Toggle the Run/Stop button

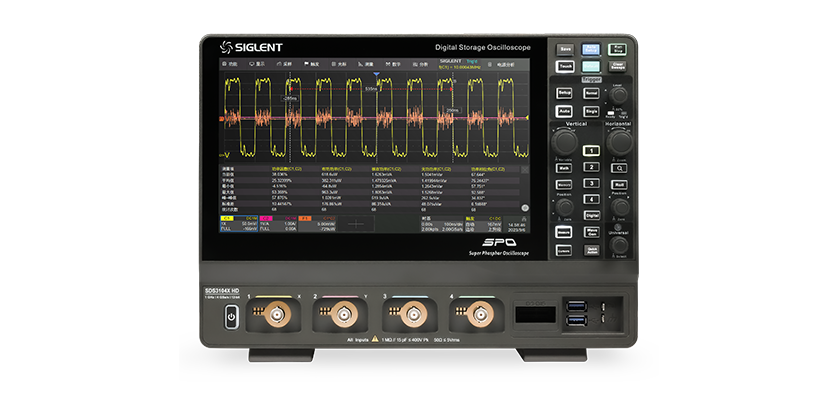617,49
